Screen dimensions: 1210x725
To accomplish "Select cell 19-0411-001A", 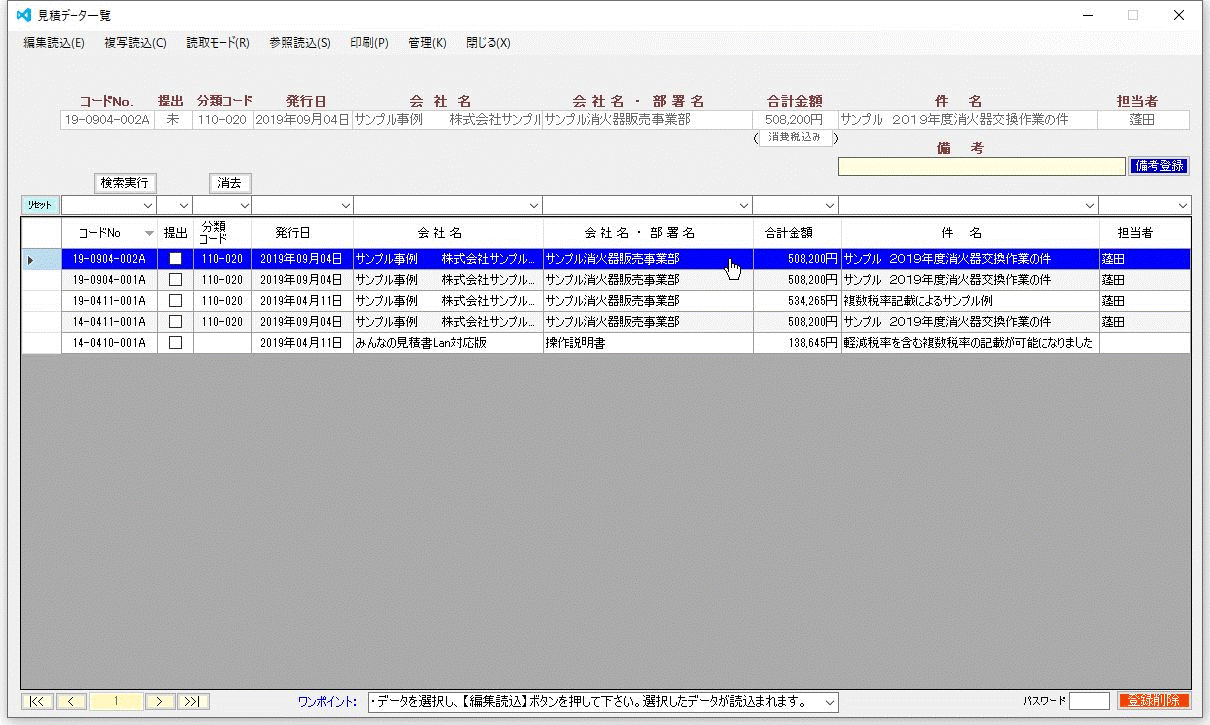I will coord(109,301).
